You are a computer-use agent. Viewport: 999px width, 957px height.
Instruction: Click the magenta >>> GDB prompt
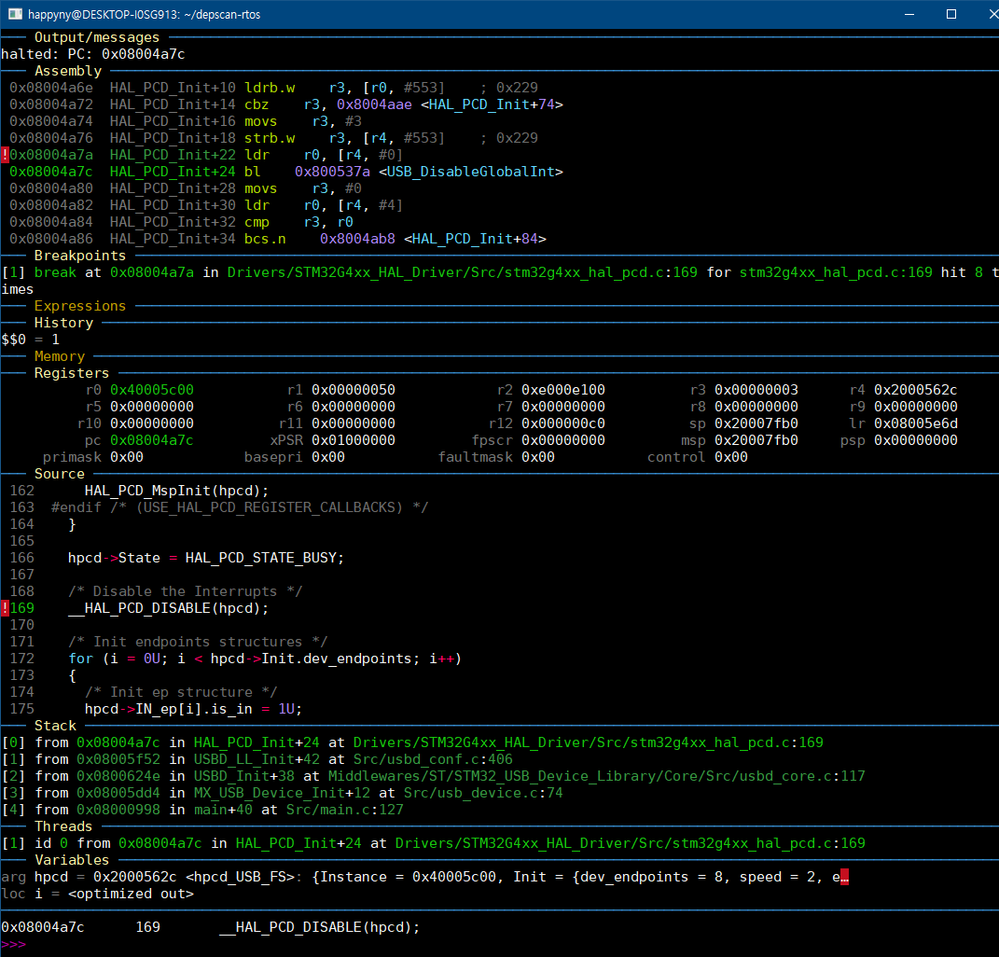pos(13,944)
